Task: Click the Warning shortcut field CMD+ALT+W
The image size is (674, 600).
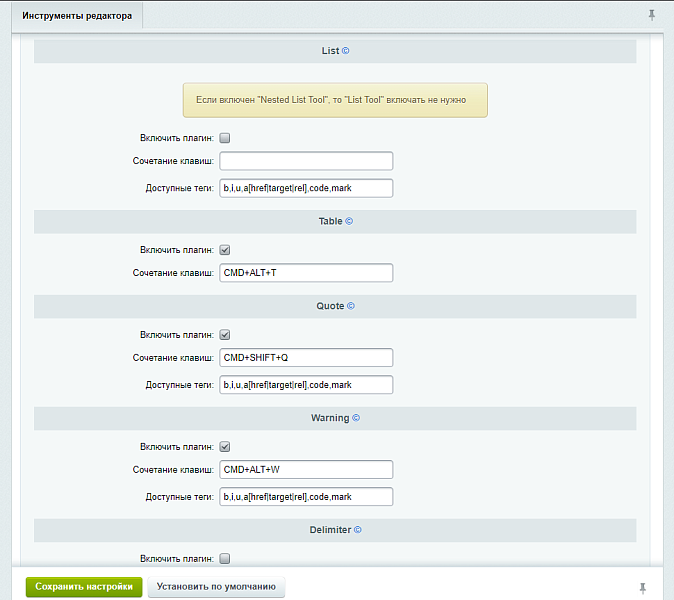Action: [x=306, y=470]
